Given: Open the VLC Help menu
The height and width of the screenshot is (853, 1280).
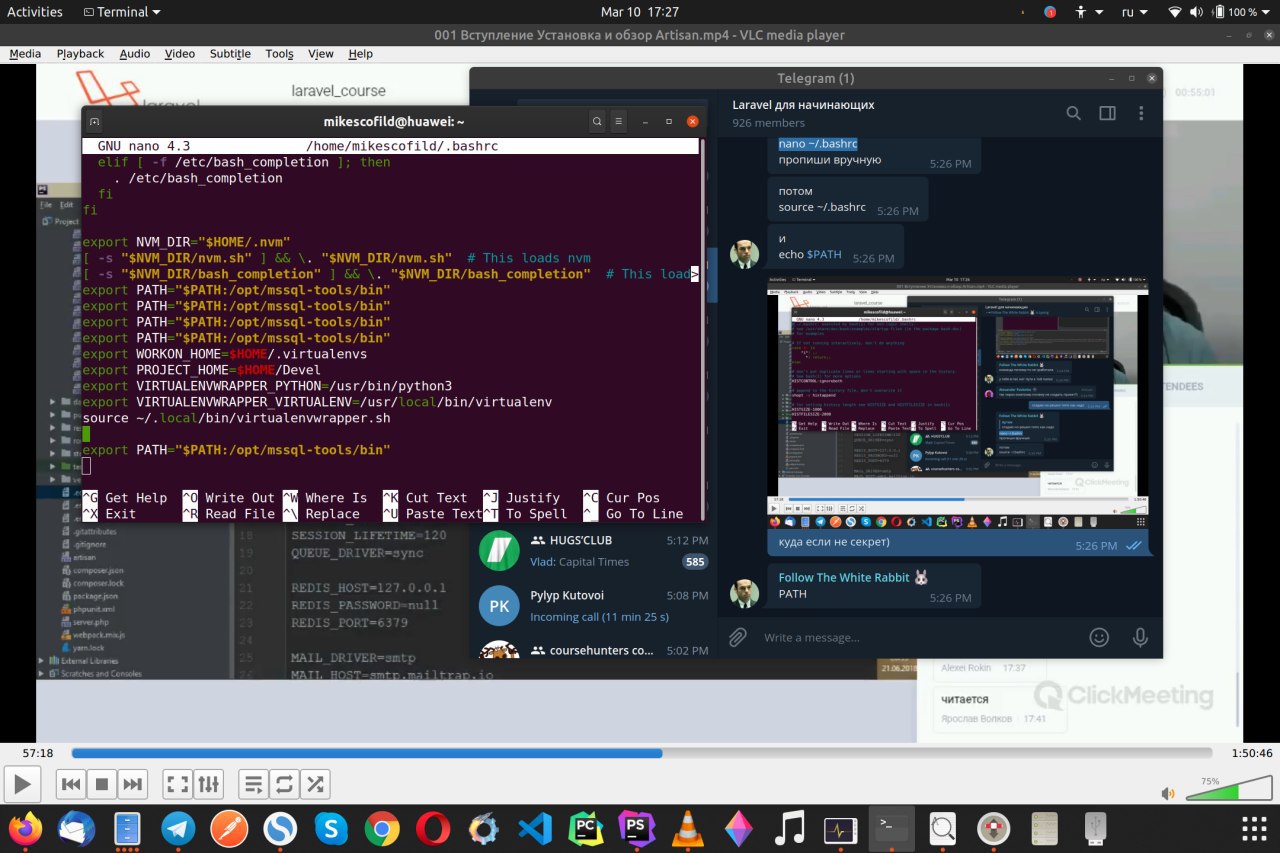Looking at the screenshot, I should pos(360,54).
